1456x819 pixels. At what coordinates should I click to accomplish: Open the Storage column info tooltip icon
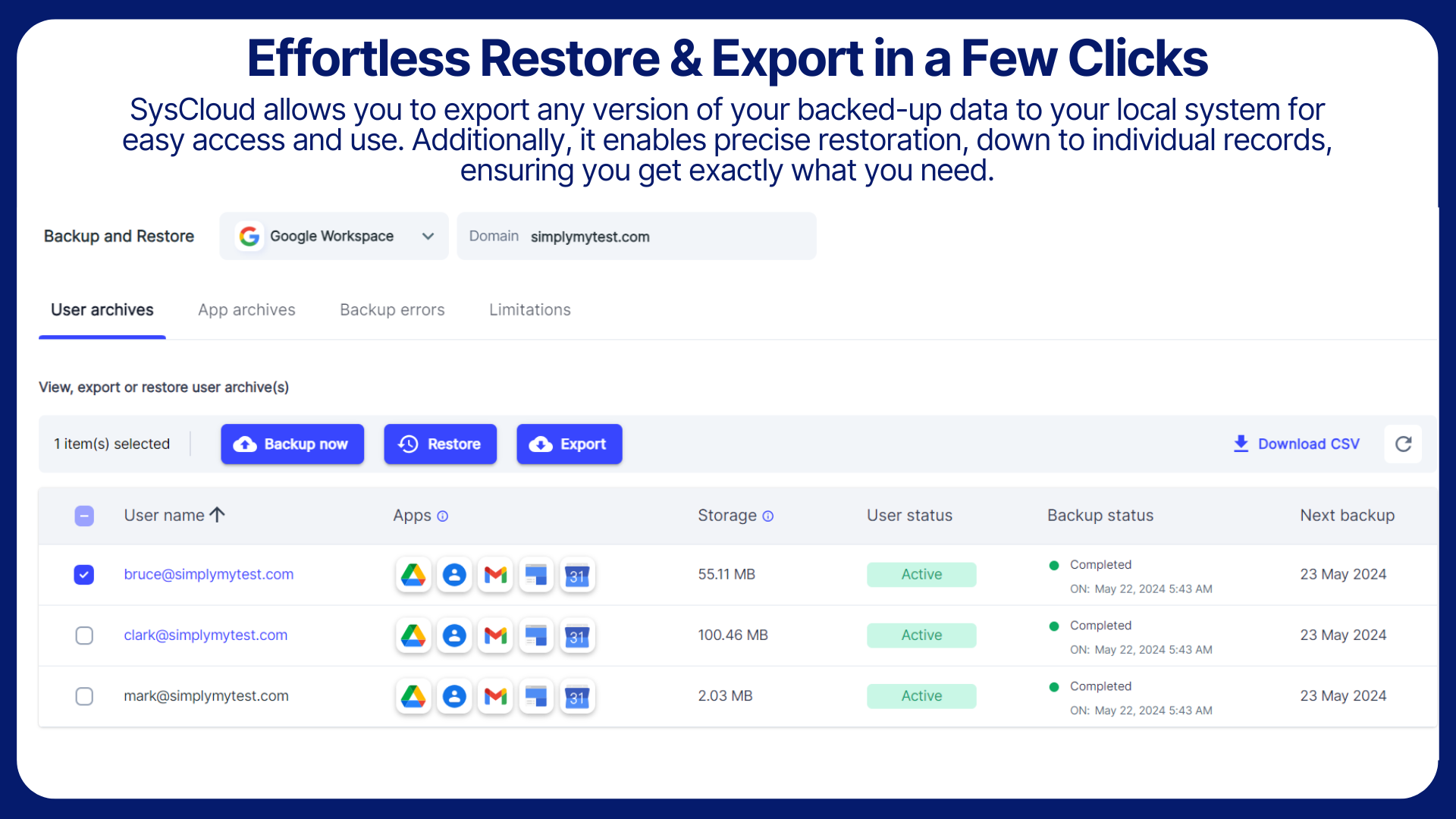coord(768,516)
